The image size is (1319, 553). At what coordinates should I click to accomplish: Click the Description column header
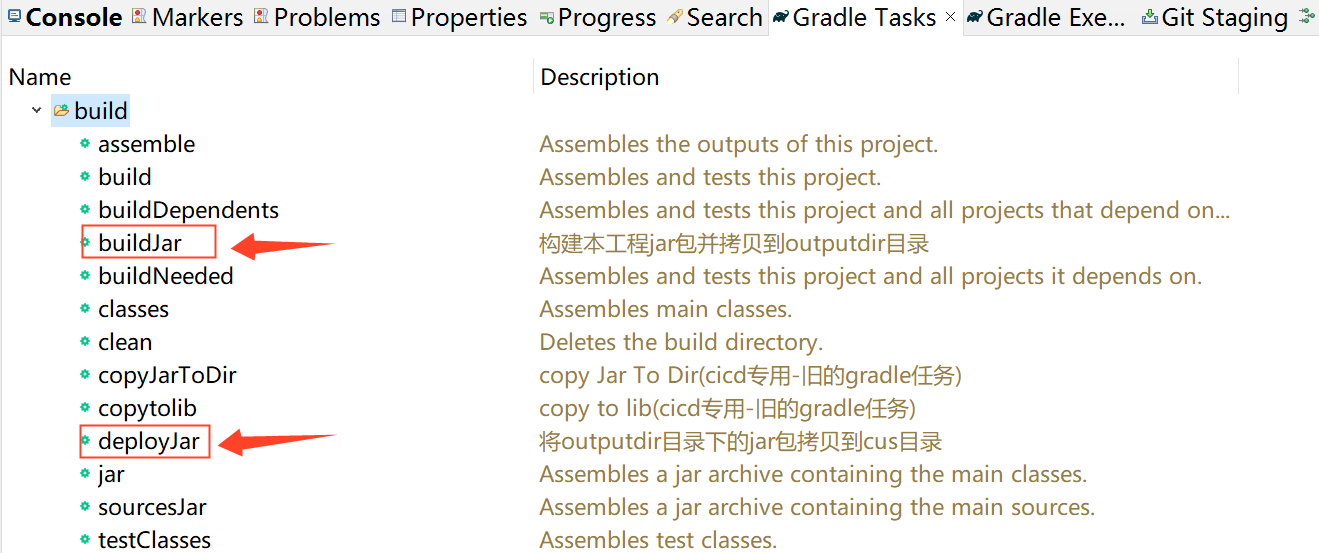click(x=600, y=77)
